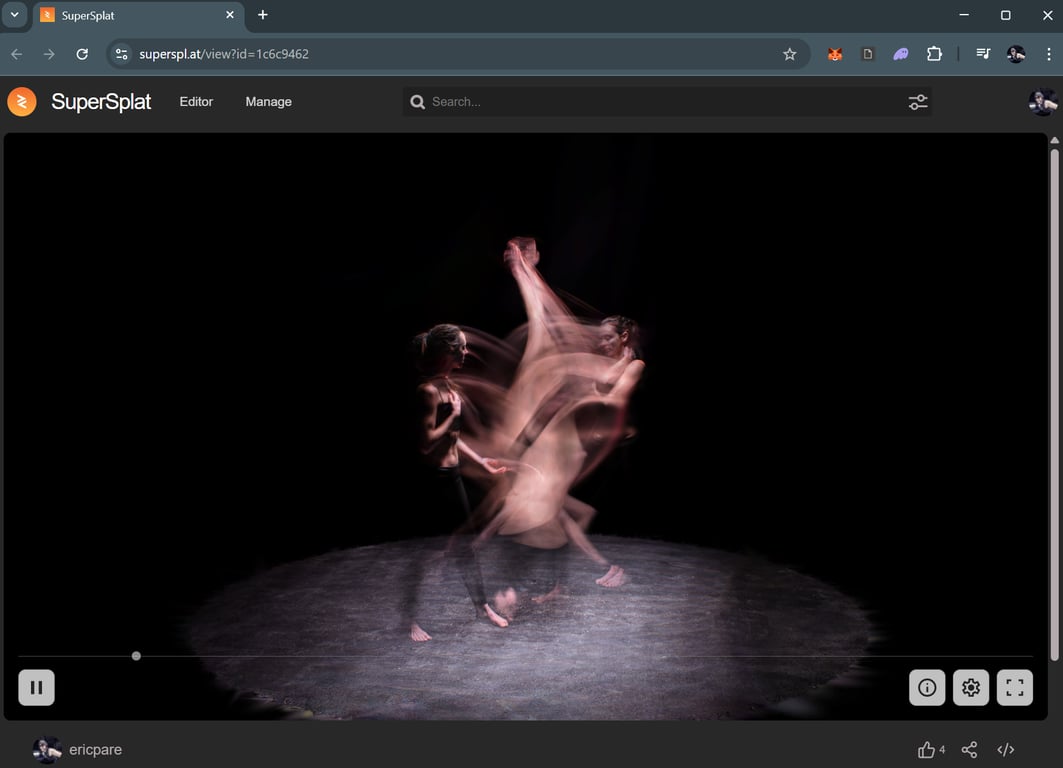This screenshot has height=768, width=1063.
Task: Open the tab search dropdown arrow
Action: pos(14,15)
